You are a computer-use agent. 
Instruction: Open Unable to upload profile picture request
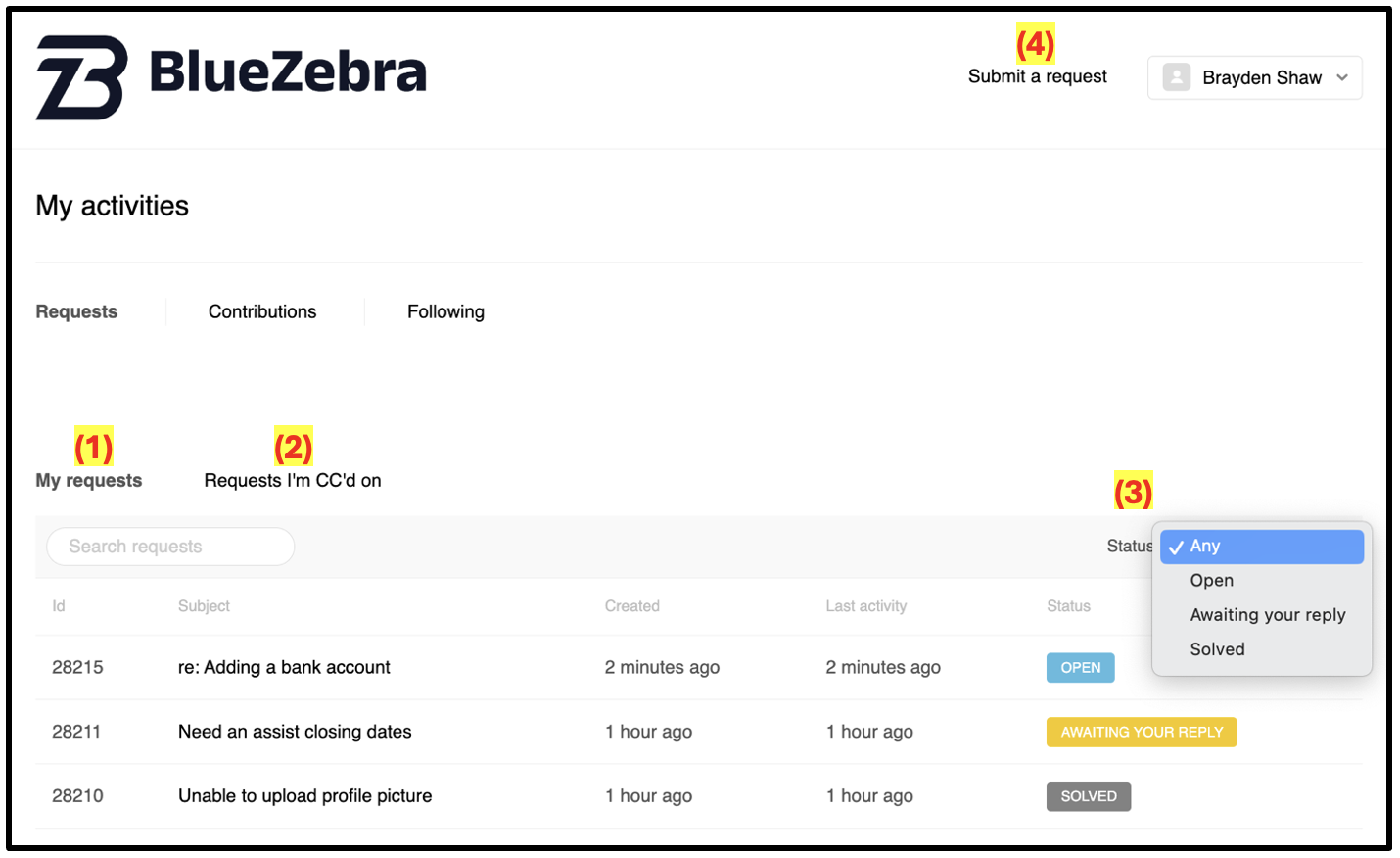[304, 796]
